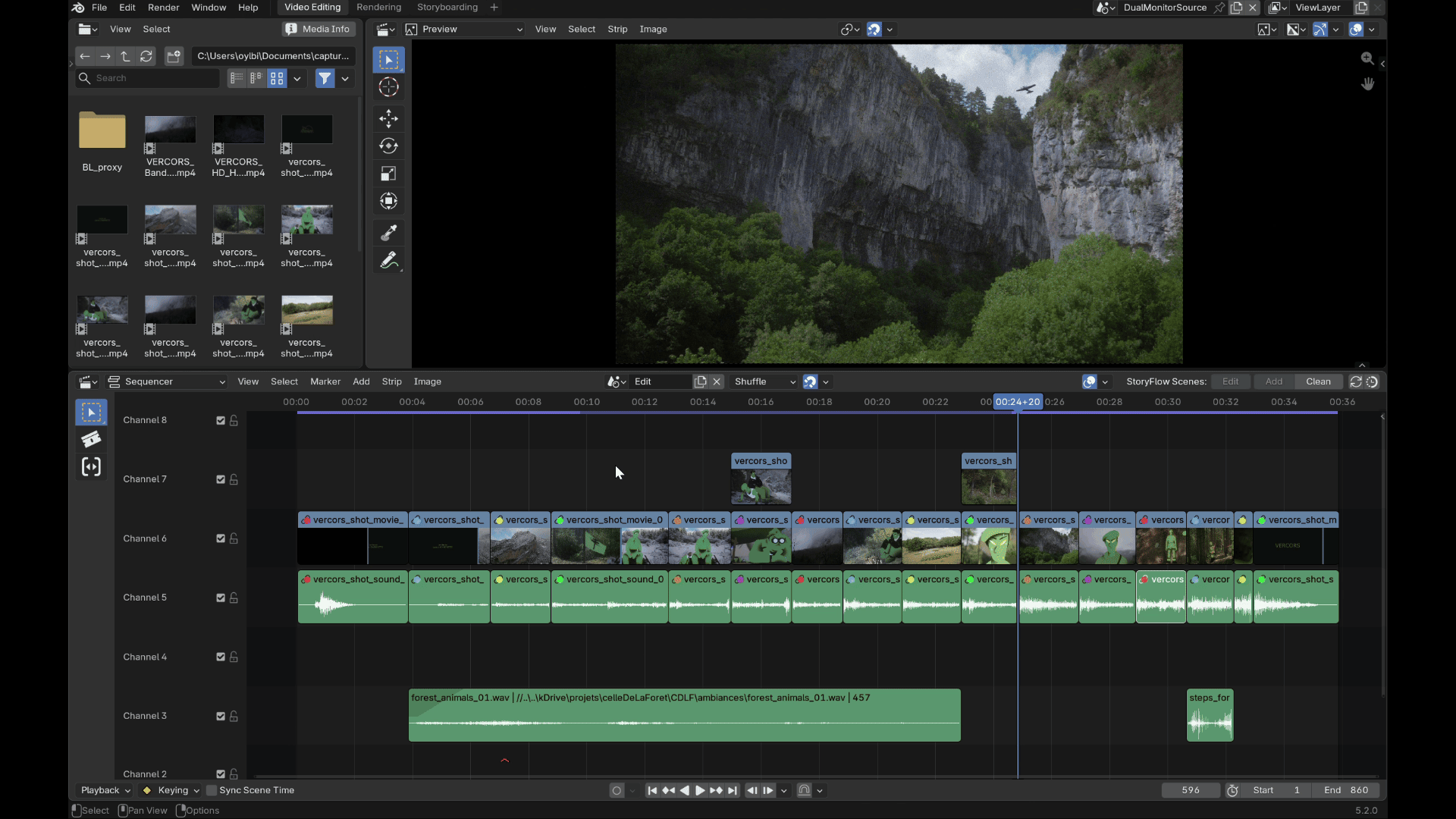Image resolution: width=1456 pixels, height=819 pixels.
Task: Choose the Annotate pencil tool
Action: click(x=388, y=261)
